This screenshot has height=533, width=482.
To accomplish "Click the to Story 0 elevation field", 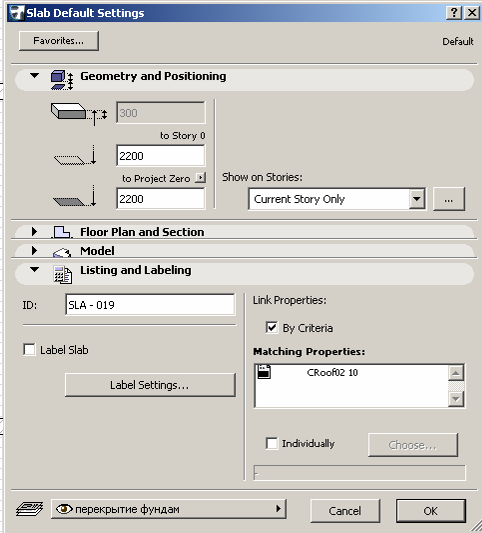I will pos(161,156).
